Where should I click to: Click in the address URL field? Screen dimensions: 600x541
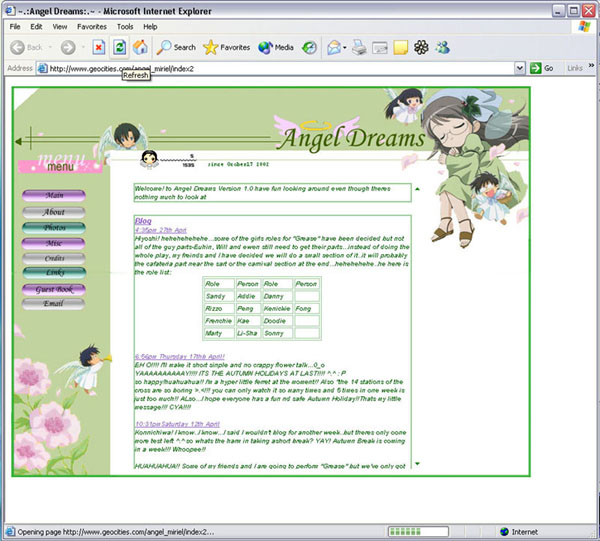click(x=281, y=68)
